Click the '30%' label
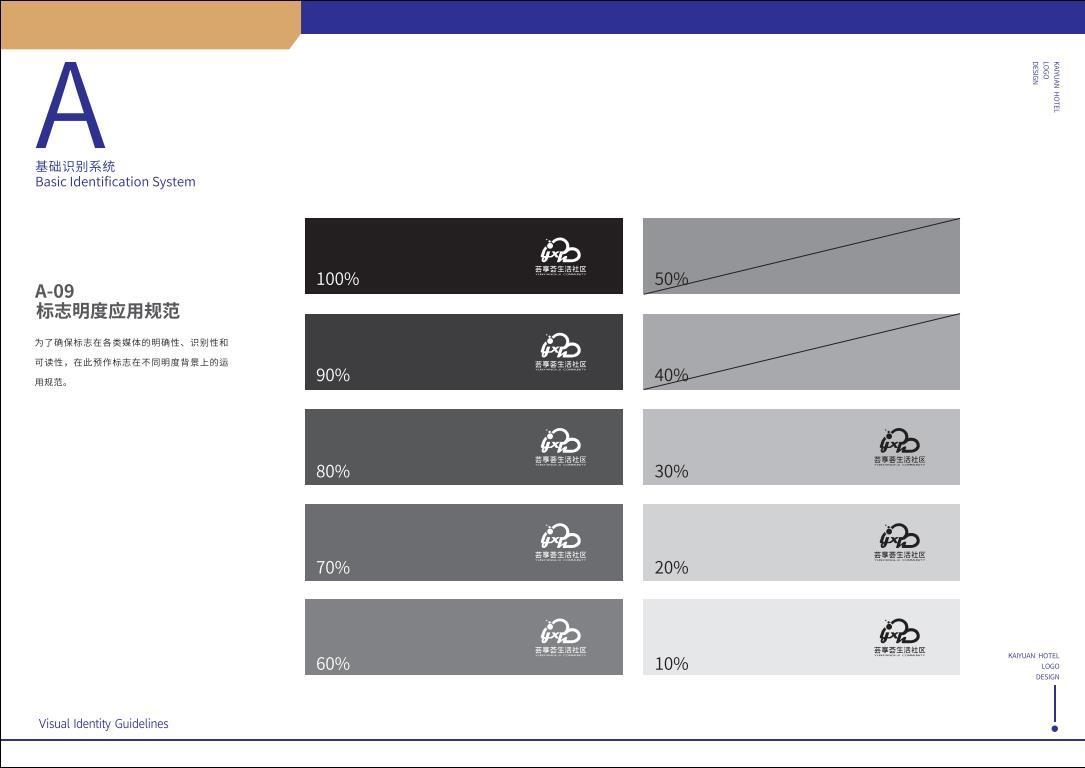1085x768 pixels. click(x=671, y=471)
